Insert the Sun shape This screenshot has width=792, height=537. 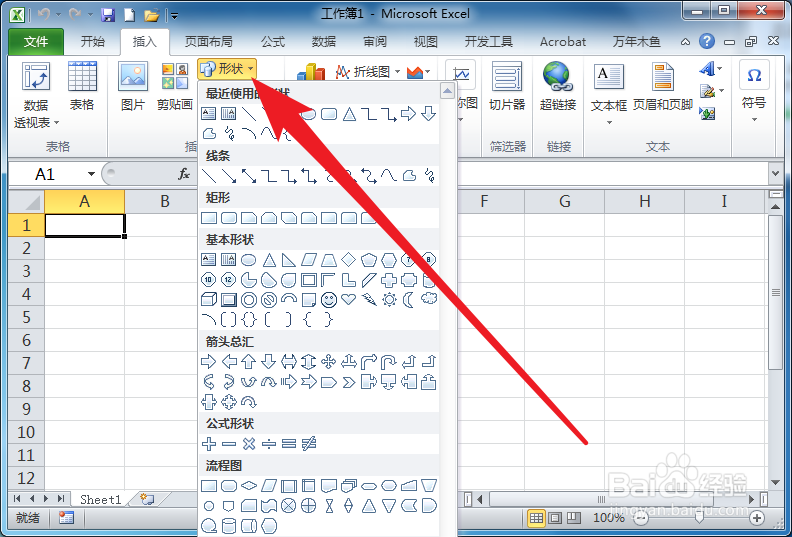point(389,300)
